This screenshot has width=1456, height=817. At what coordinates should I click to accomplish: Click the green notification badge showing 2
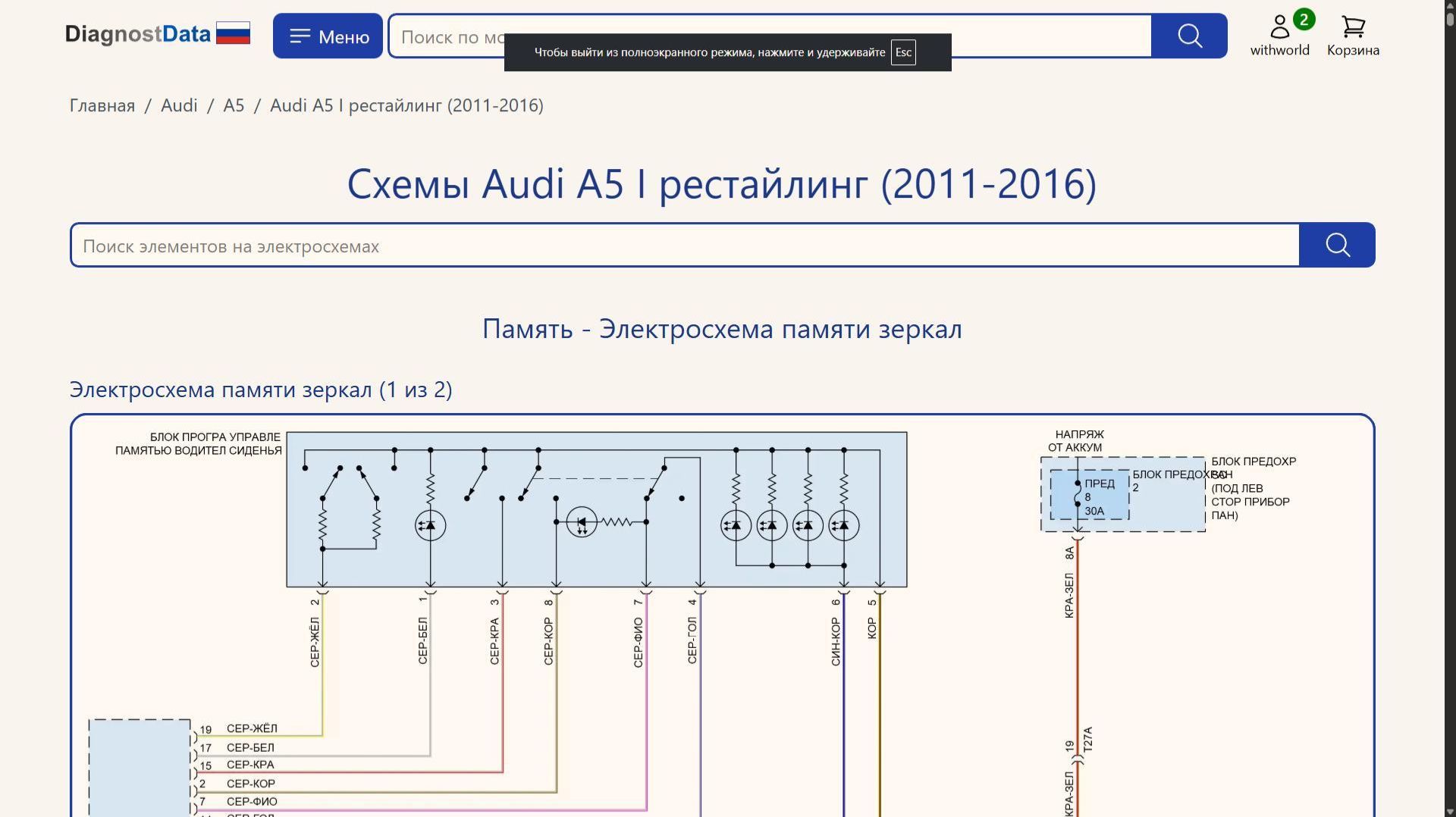pos(1304,19)
